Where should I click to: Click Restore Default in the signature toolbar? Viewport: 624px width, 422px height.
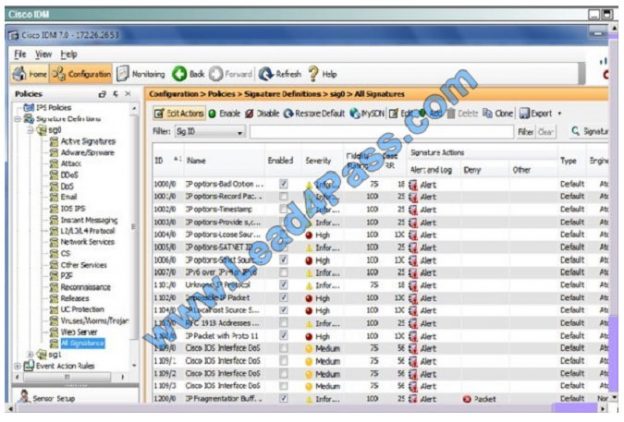point(307,114)
